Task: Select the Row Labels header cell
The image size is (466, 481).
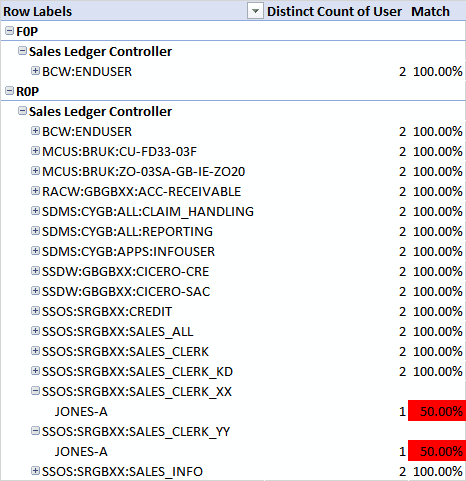Action: (x=132, y=11)
